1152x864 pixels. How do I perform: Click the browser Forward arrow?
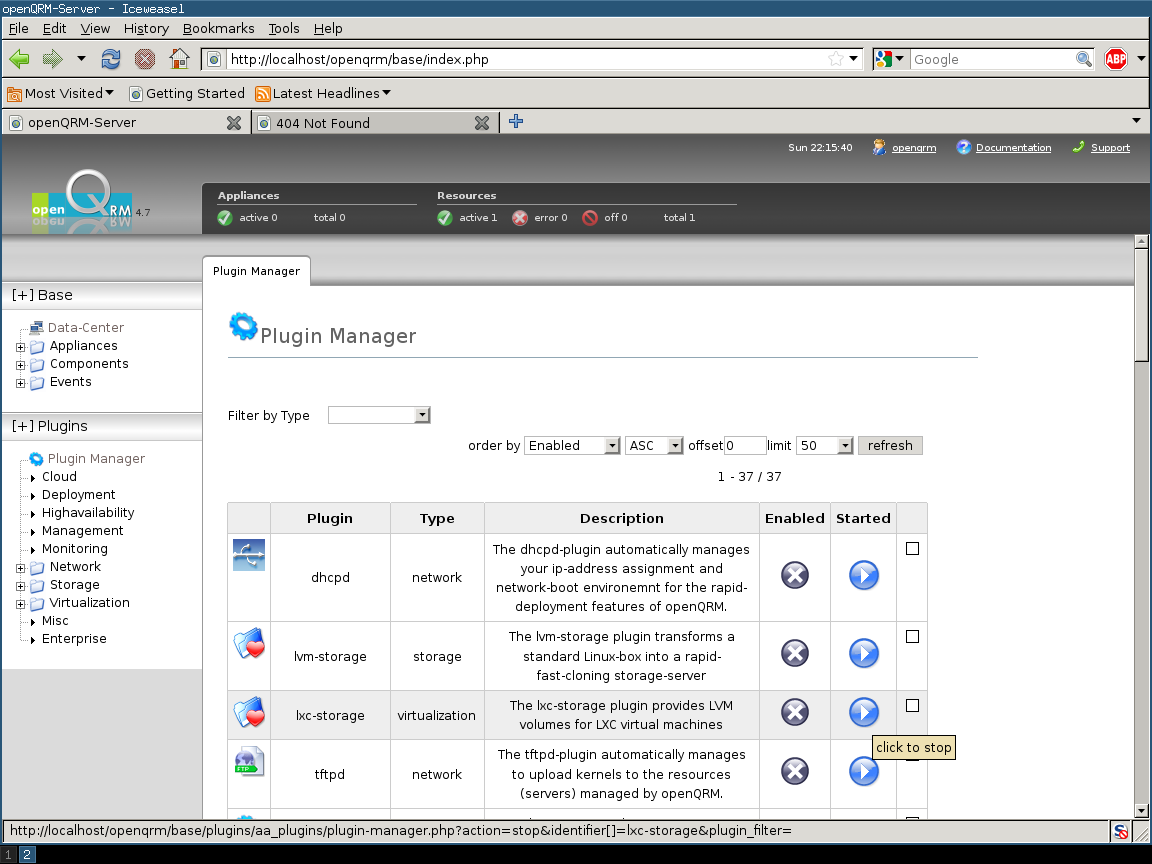point(52,59)
